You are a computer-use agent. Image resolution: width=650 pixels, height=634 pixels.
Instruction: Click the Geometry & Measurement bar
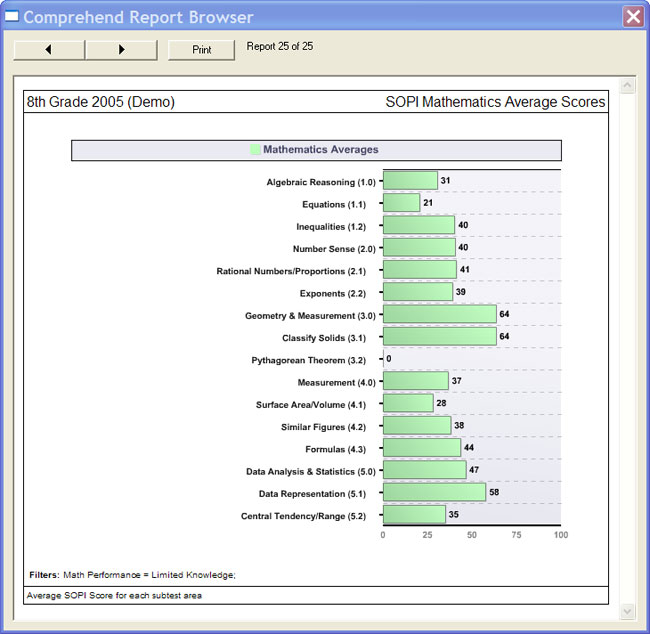point(440,314)
